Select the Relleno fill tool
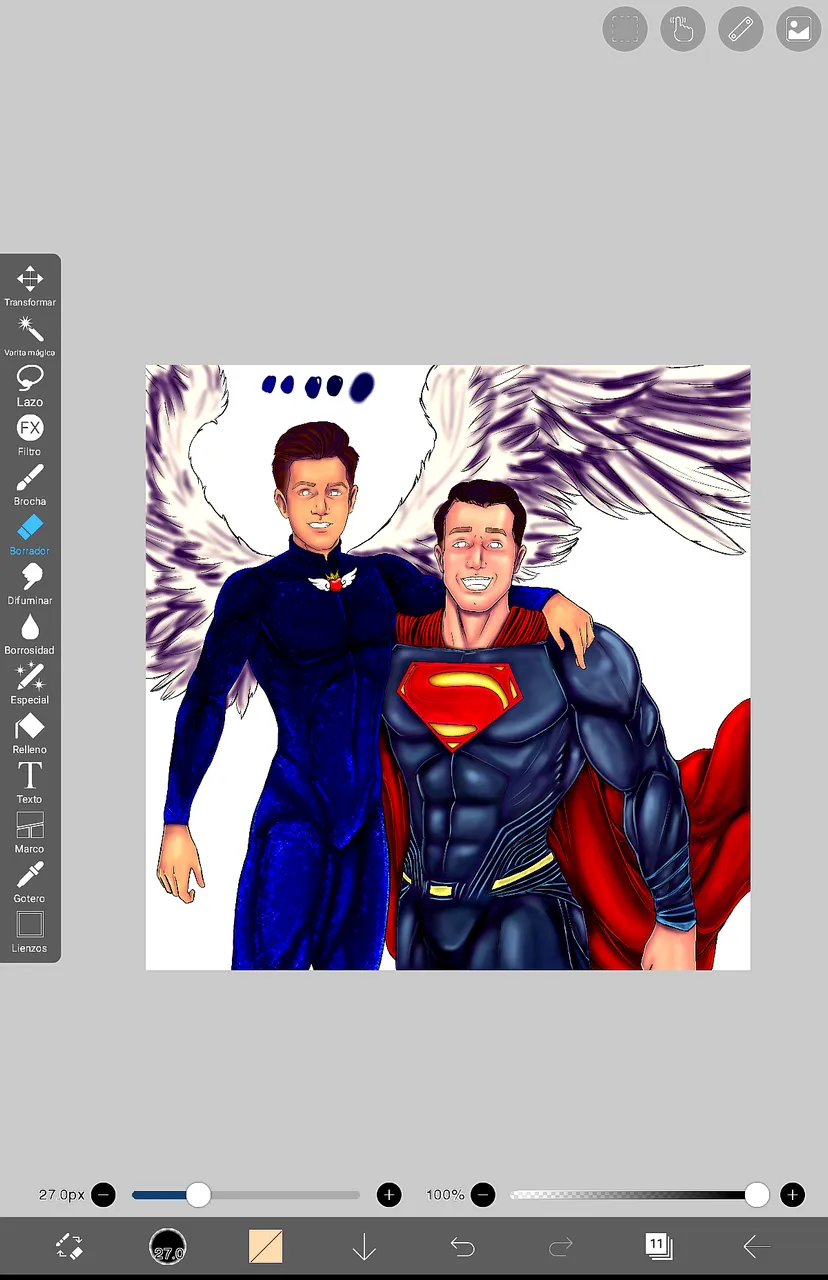 coord(30,732)
